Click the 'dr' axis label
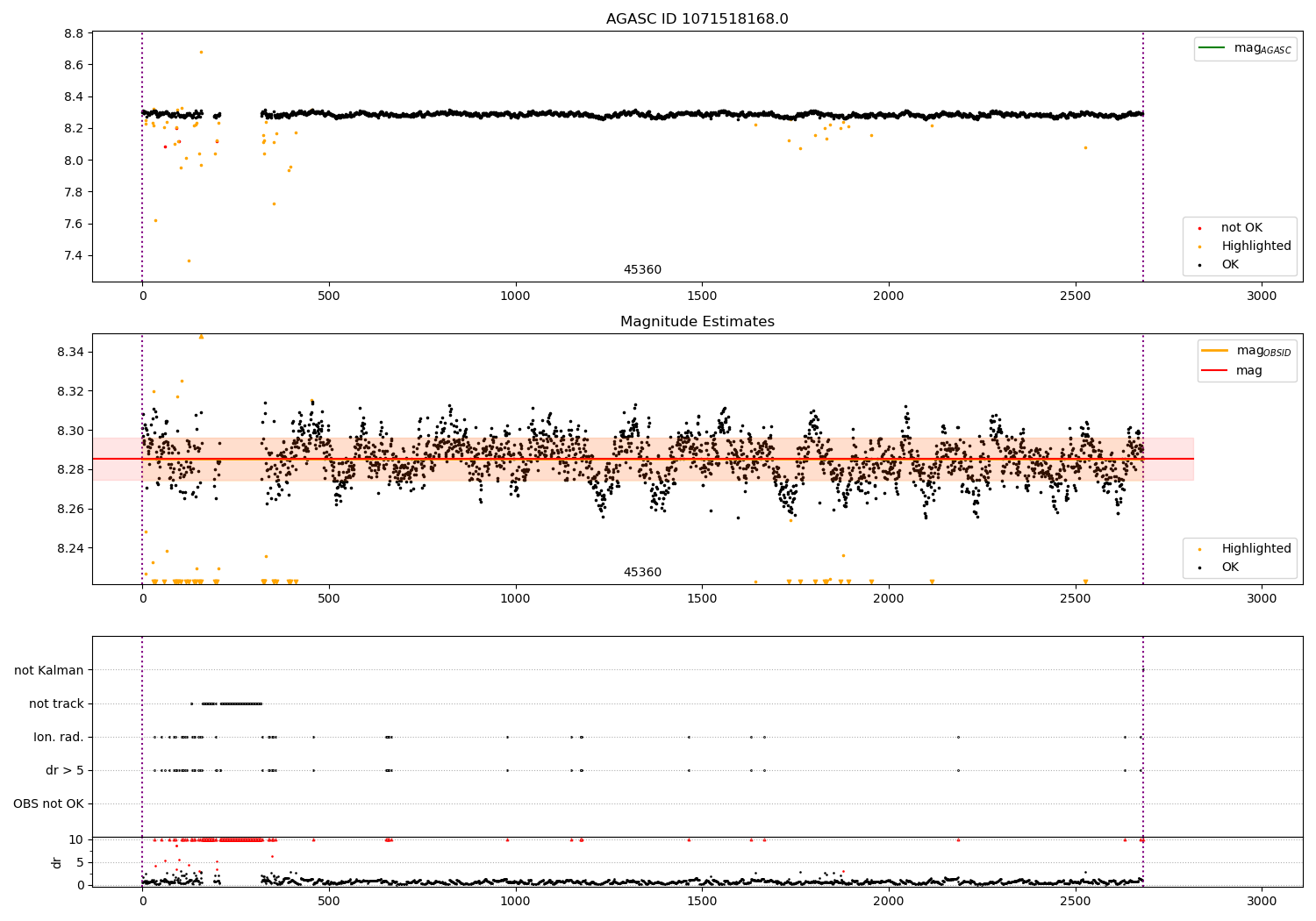Image resolution: width=1316 pixels, height=921 pixels. 57,862
